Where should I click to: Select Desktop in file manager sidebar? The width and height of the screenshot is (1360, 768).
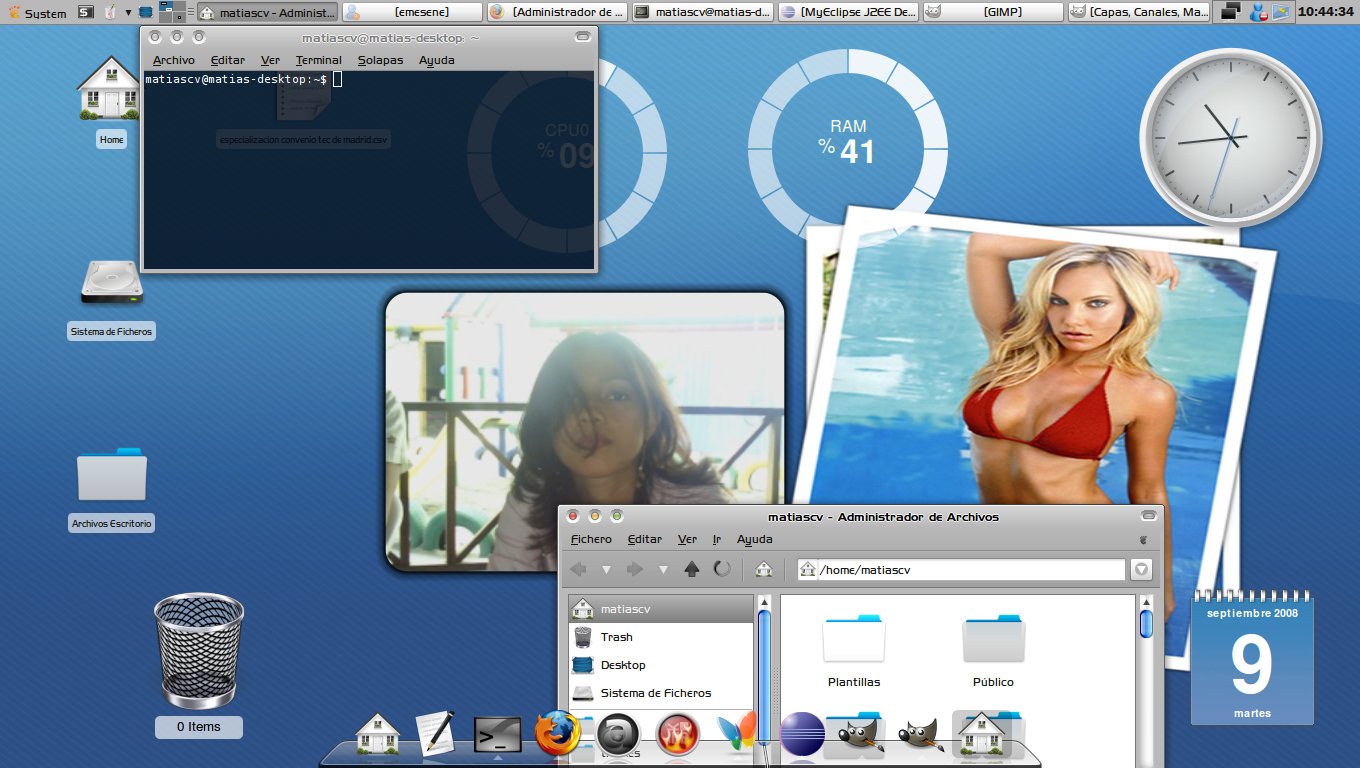point(660,665)
